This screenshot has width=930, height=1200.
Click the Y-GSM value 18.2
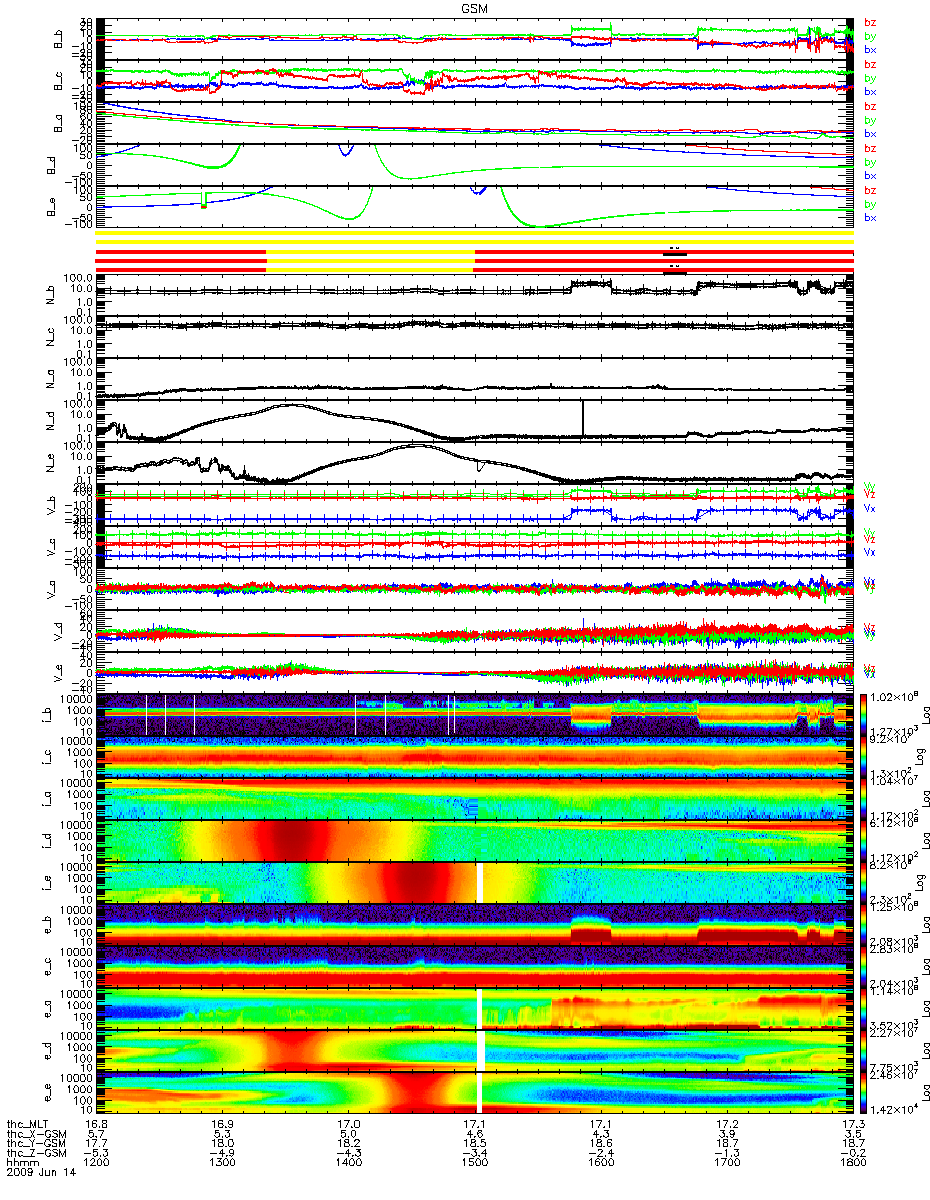[348, 1144]
